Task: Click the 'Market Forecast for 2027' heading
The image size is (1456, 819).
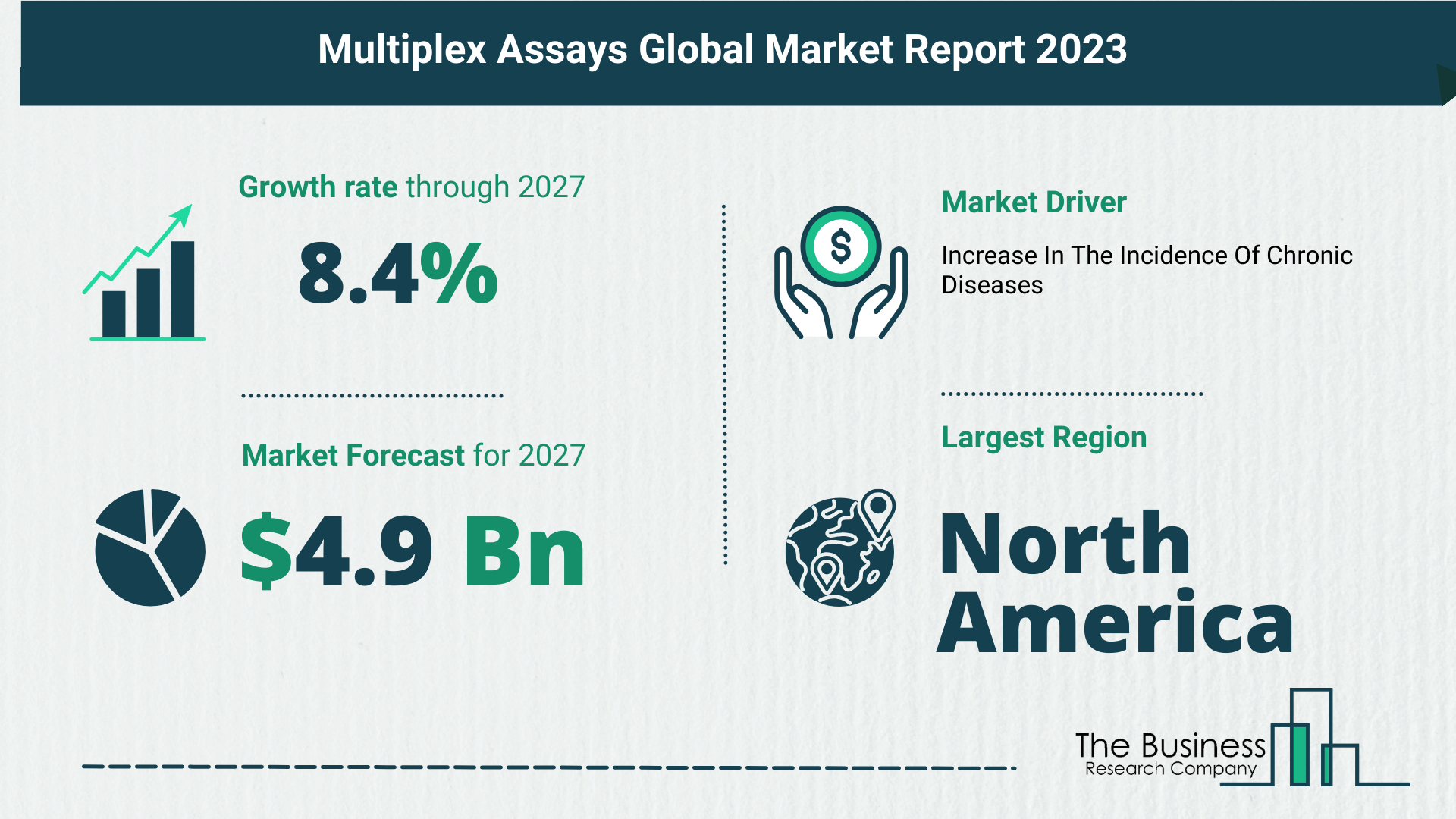Action: point(413,456)
